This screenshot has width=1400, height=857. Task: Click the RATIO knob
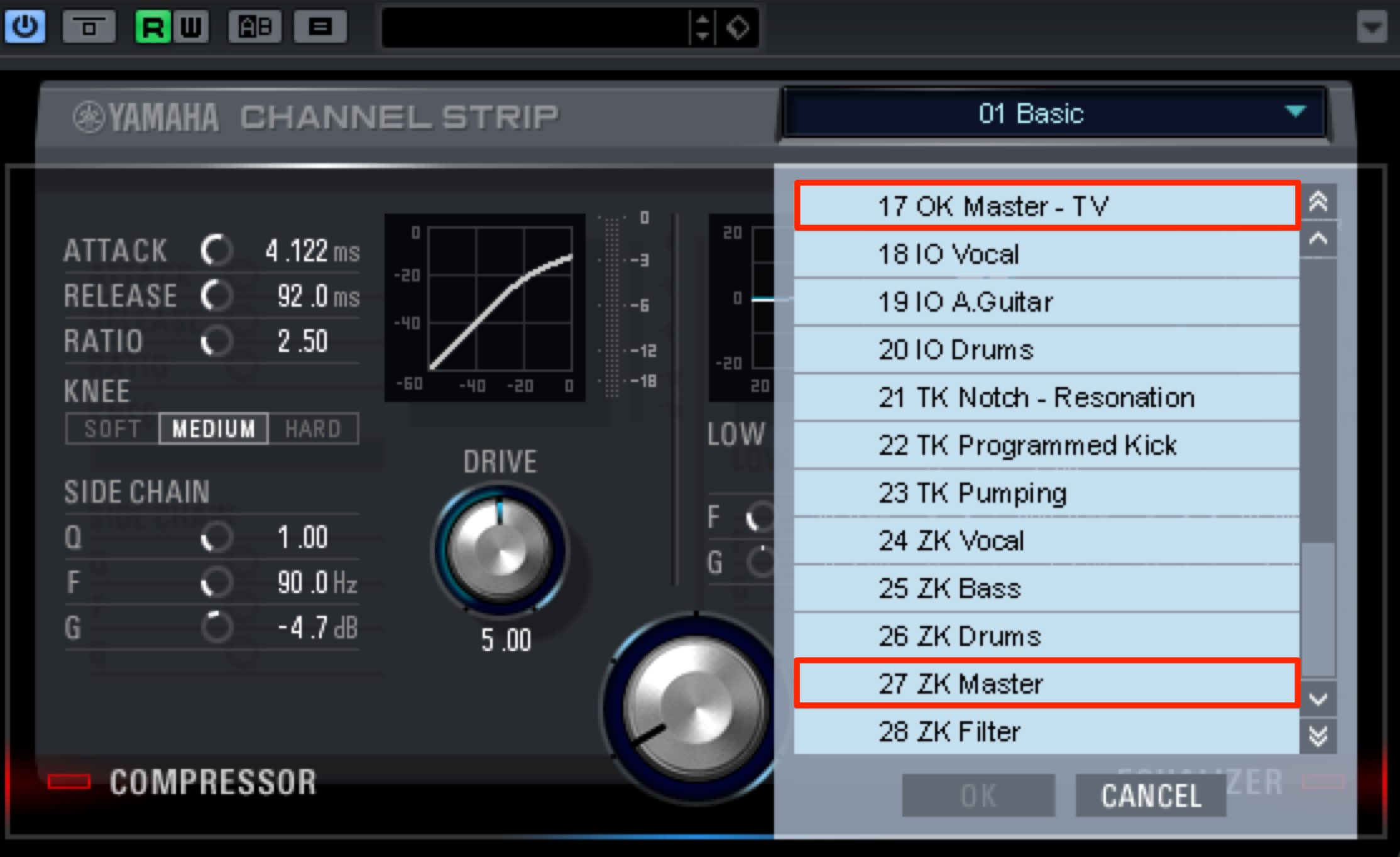[217, 341]
